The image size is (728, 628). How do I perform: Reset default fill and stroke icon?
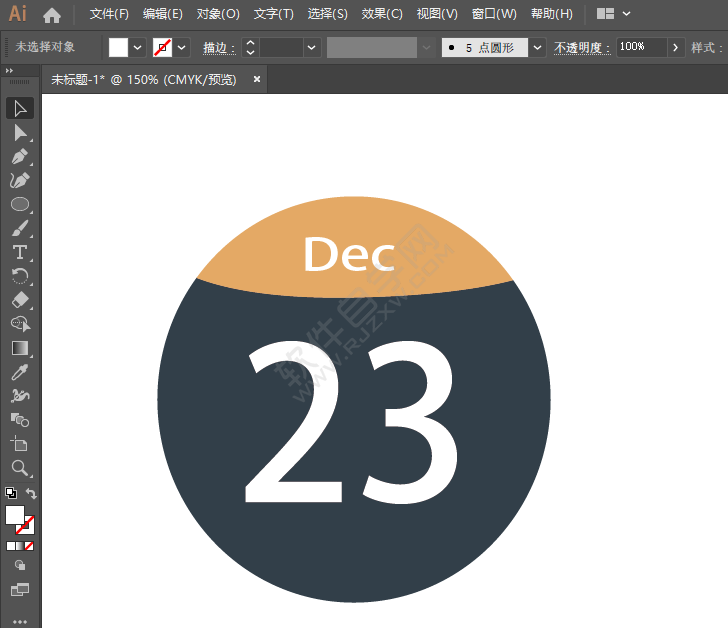pos(11,493)
